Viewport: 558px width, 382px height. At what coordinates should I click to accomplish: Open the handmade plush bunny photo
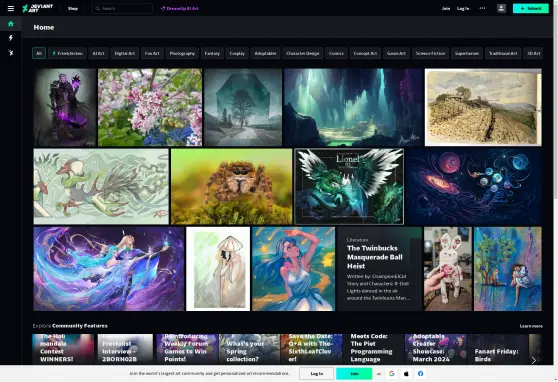(448, 269)
